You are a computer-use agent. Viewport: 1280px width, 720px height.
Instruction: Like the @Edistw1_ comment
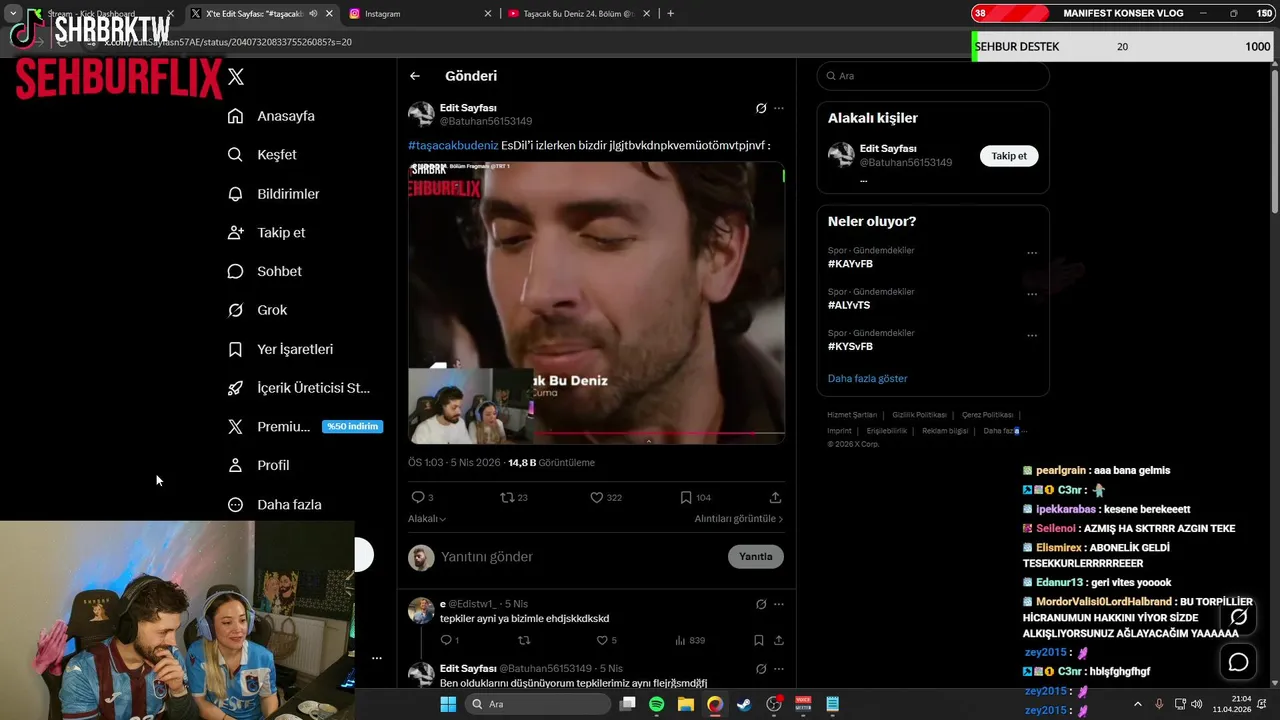pos(606,640)
